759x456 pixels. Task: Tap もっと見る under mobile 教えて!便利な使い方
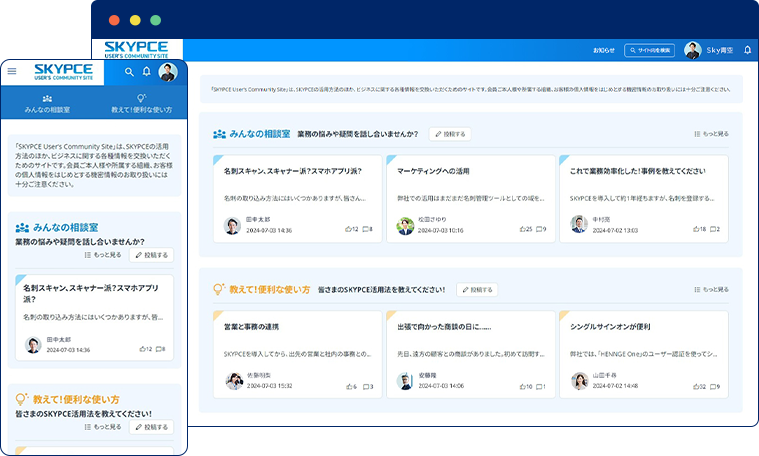coord(103,427)
